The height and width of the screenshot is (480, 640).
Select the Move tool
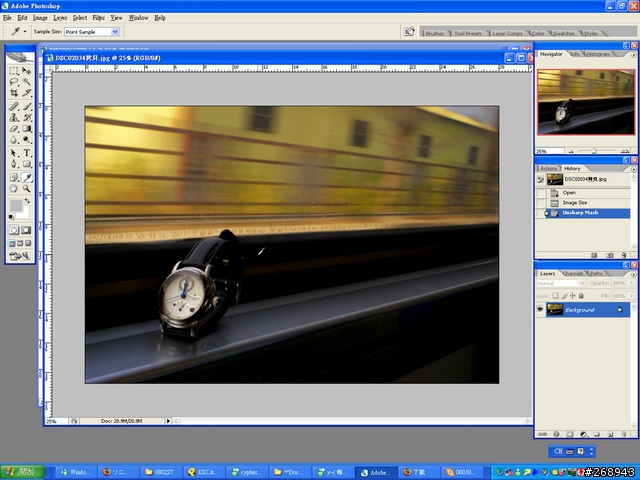tap(27, 71)
